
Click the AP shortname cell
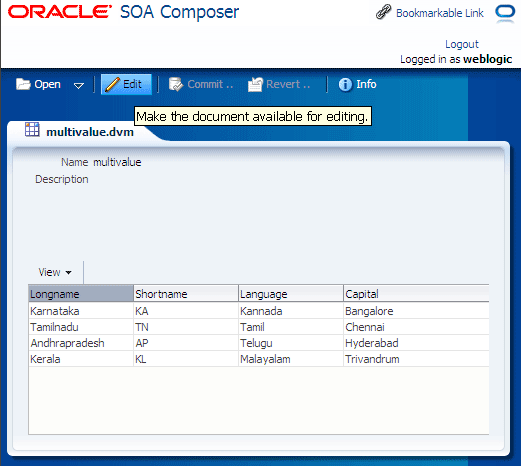(186, 343)
